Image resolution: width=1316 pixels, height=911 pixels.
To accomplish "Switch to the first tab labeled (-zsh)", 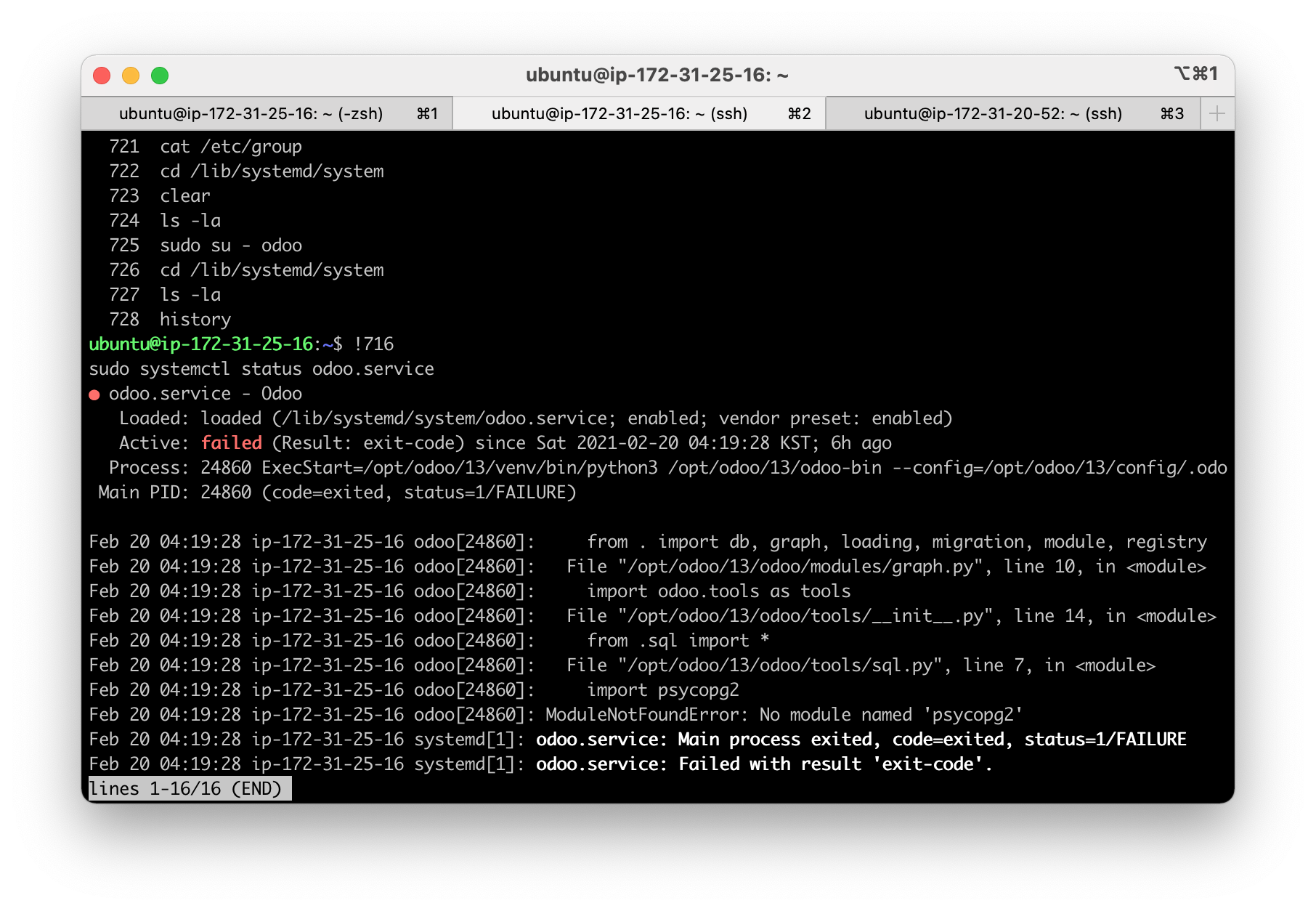I will coord(267,113).
